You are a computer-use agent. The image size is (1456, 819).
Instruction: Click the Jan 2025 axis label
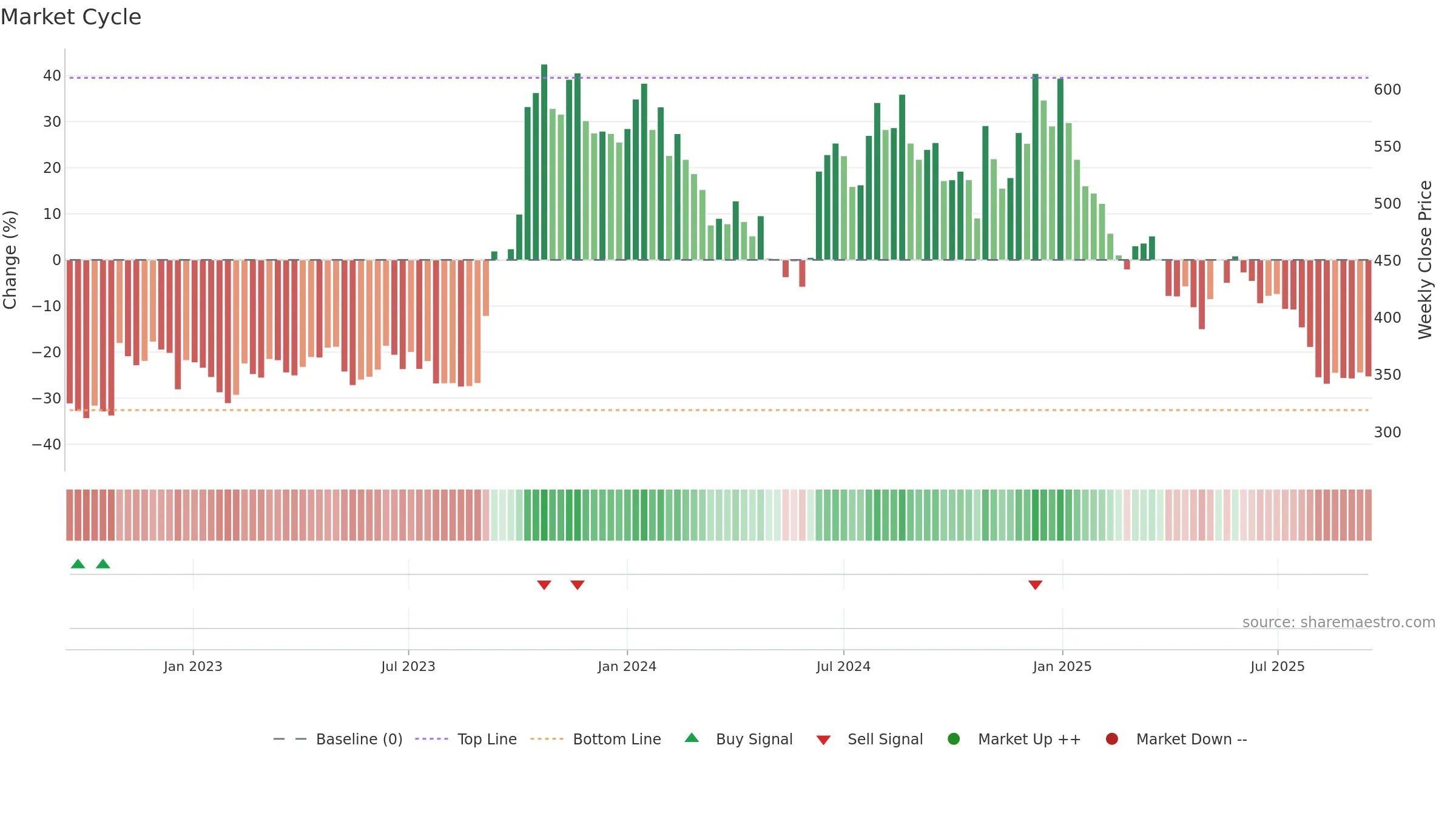(1062, 667)
